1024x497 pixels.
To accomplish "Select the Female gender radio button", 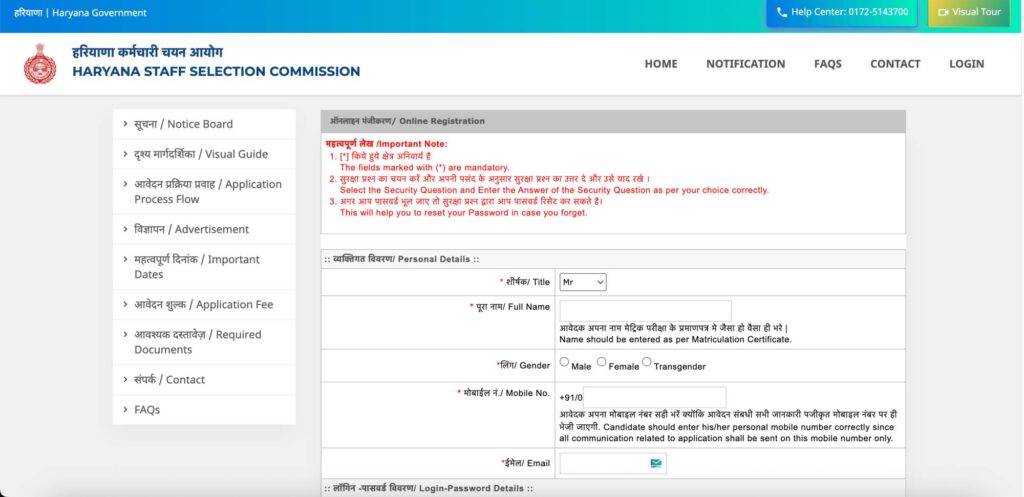I will click(x=601, y=362).
